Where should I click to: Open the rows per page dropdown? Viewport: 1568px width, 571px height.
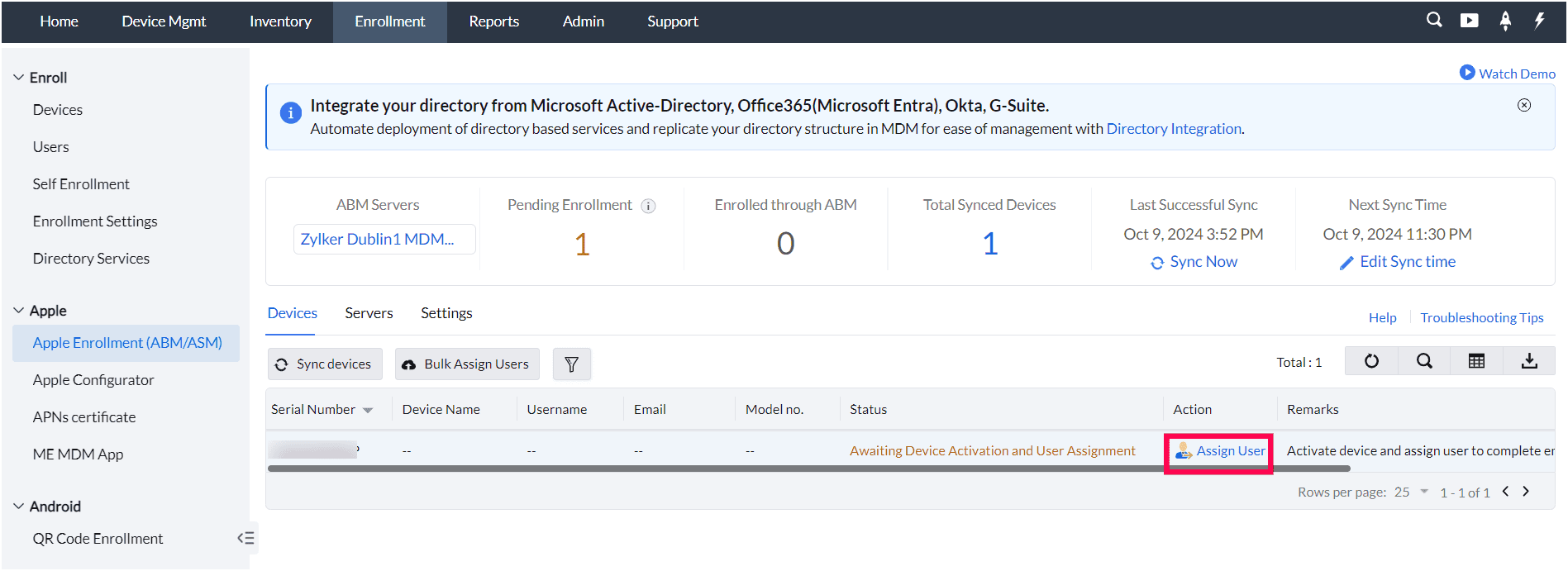pyautogui.click(x=1412, y=492)
